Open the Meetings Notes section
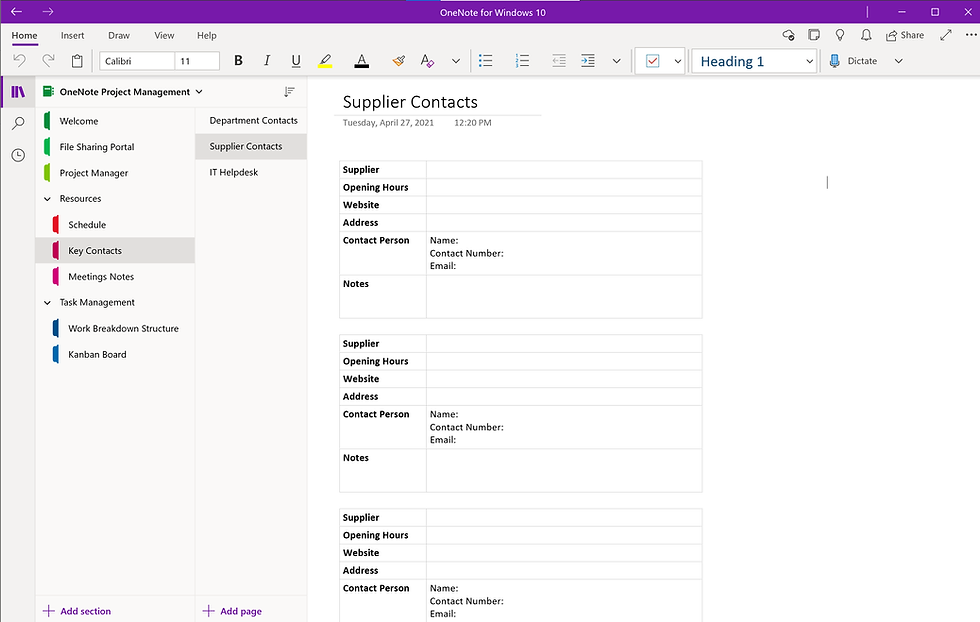Image resolution: width=980 pixels, height=622 pixels. [115, 276]
